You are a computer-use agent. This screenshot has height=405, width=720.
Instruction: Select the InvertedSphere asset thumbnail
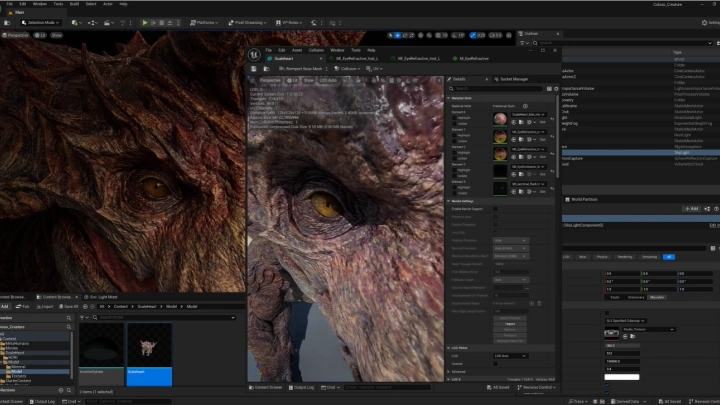[x=101, y=354]
